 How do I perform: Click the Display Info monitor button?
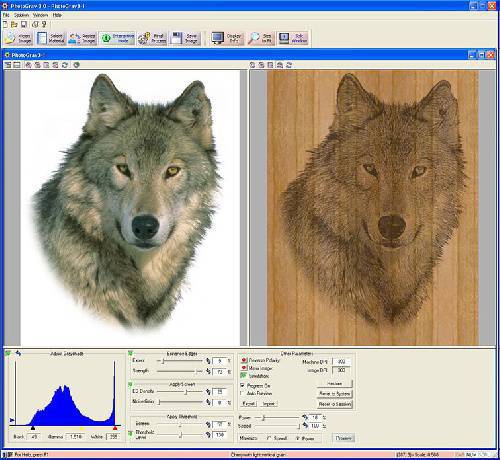(227, 38)
